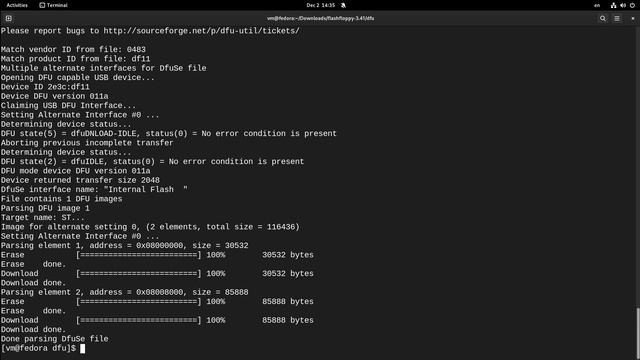Open the terminal hamburger menu
The image size is (640, 360).
pyautogui.click(x=617, y=18)
